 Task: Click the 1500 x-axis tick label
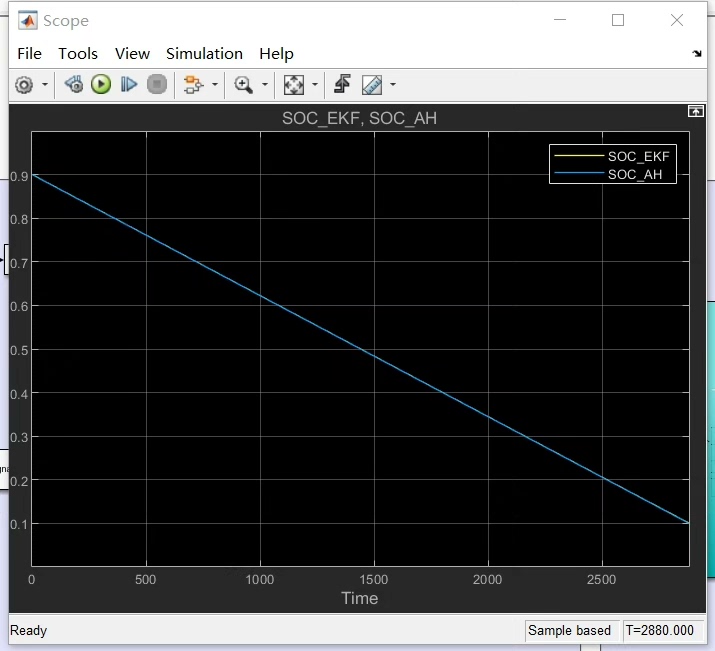click(x=373, y=579)
